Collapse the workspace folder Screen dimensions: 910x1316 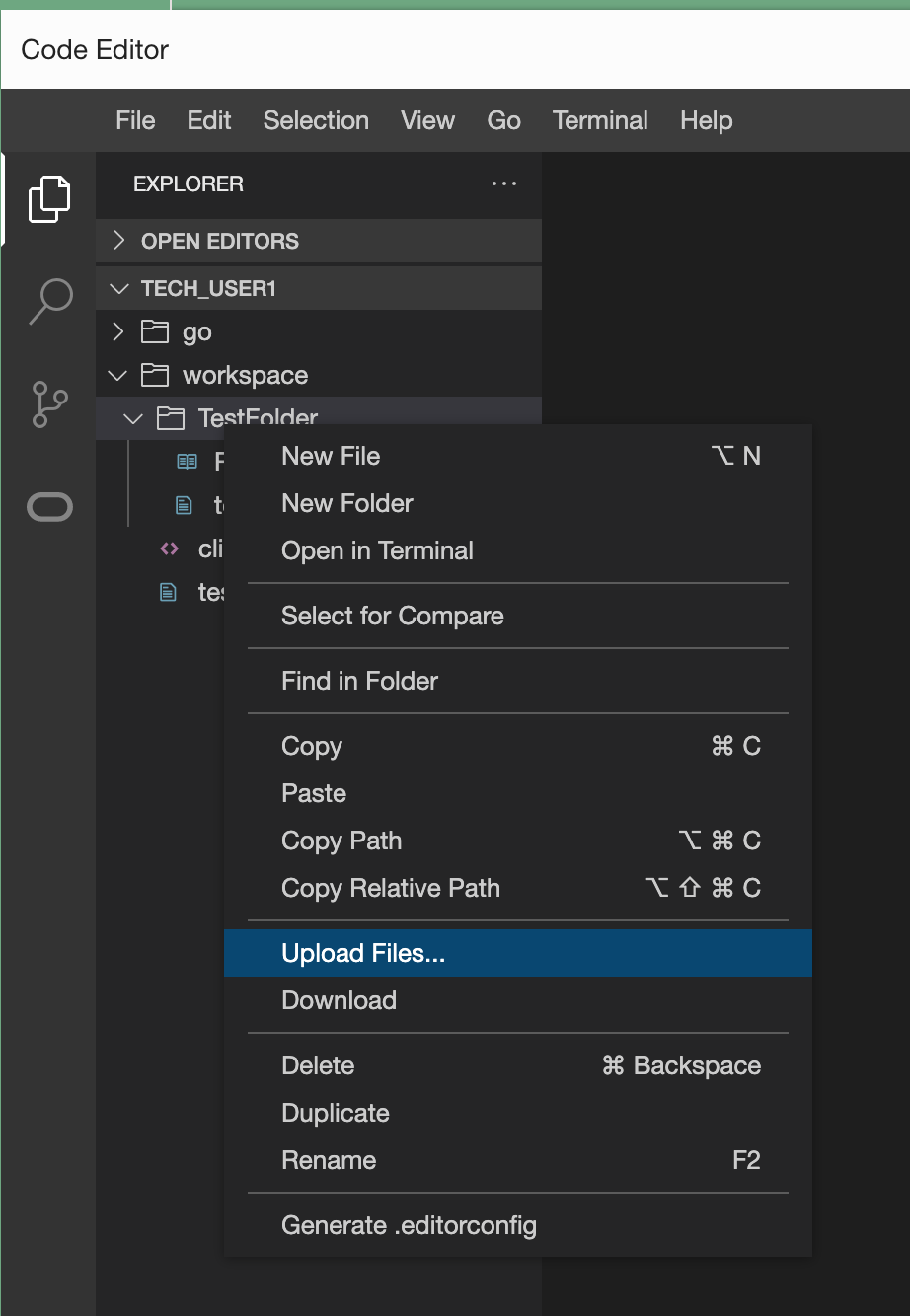pyautogui.click(x=116, y=375)
